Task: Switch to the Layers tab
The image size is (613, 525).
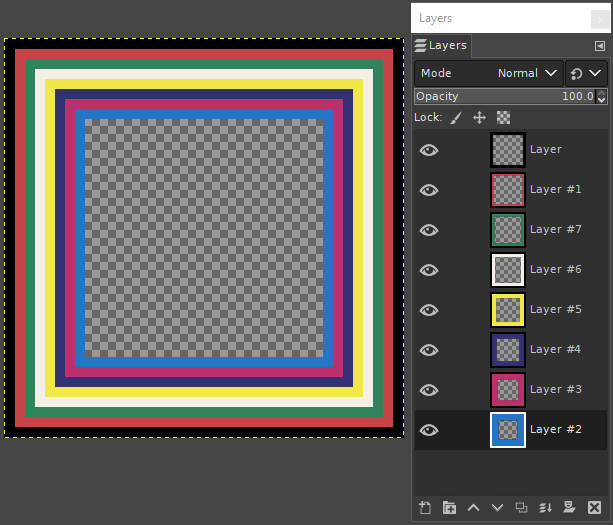Action: point(441,46)
